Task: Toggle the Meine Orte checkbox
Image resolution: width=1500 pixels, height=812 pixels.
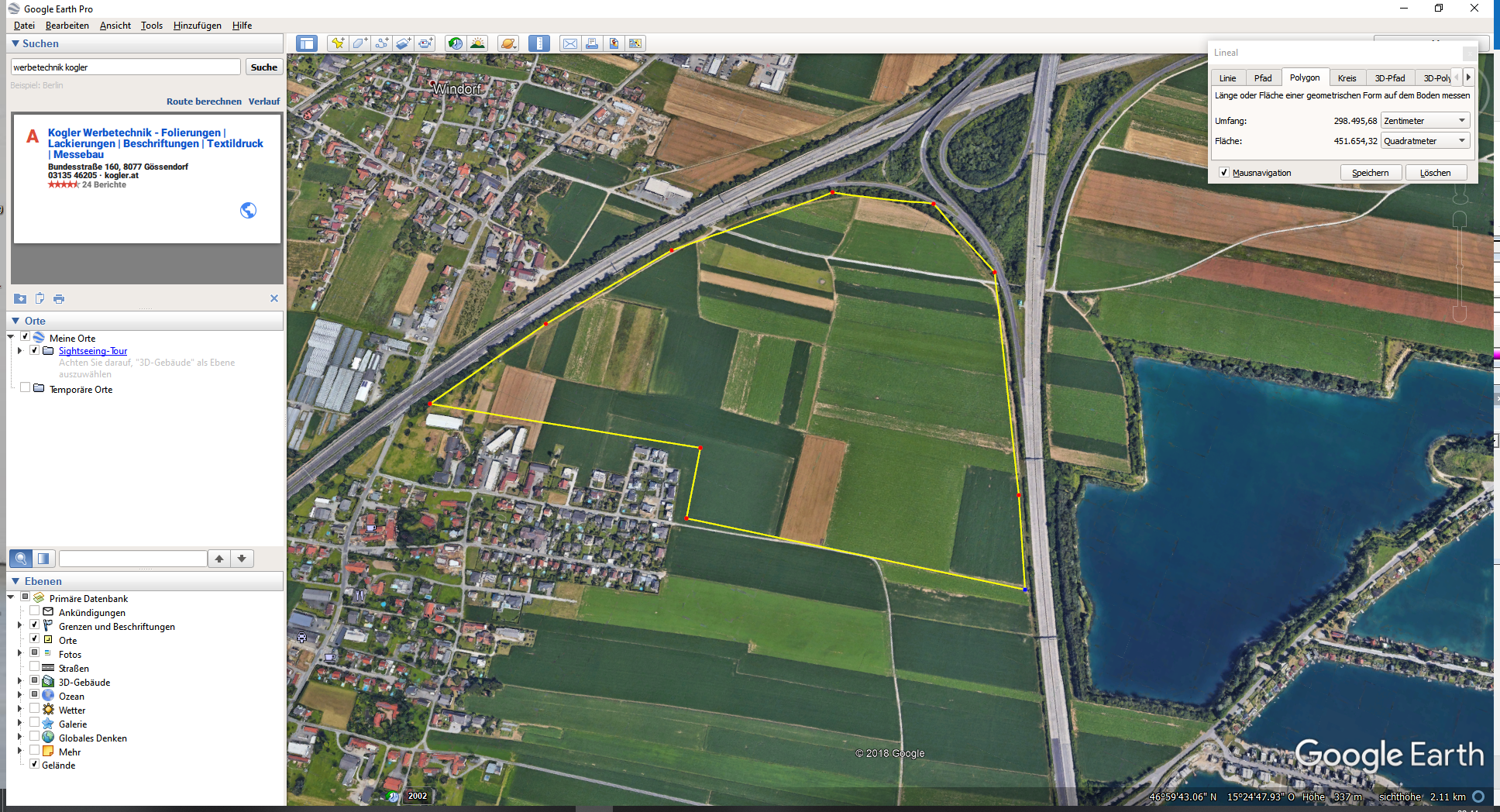Action: pos(26,337)
